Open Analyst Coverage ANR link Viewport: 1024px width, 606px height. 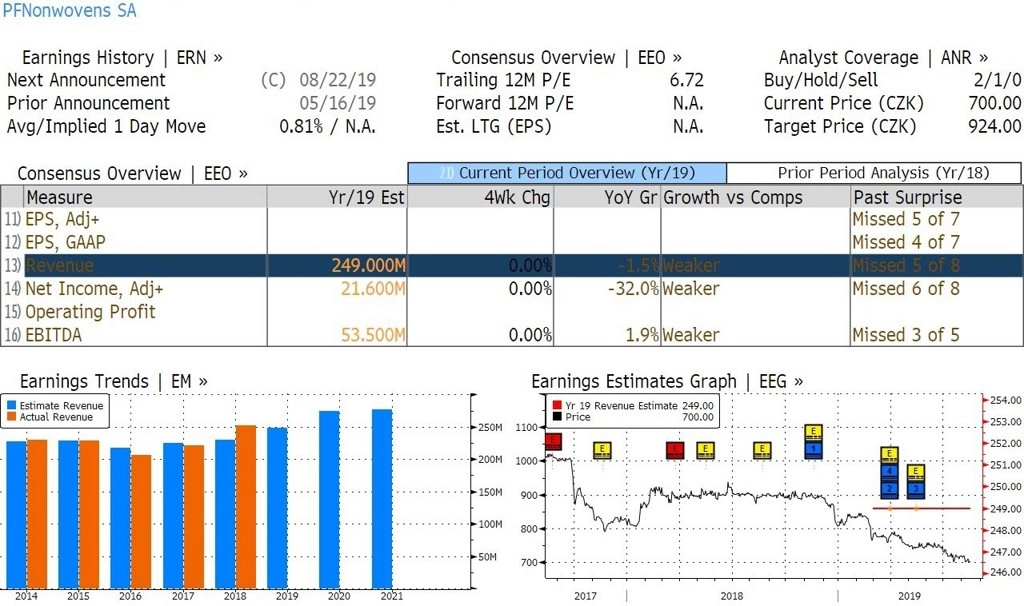pos(883,57)
